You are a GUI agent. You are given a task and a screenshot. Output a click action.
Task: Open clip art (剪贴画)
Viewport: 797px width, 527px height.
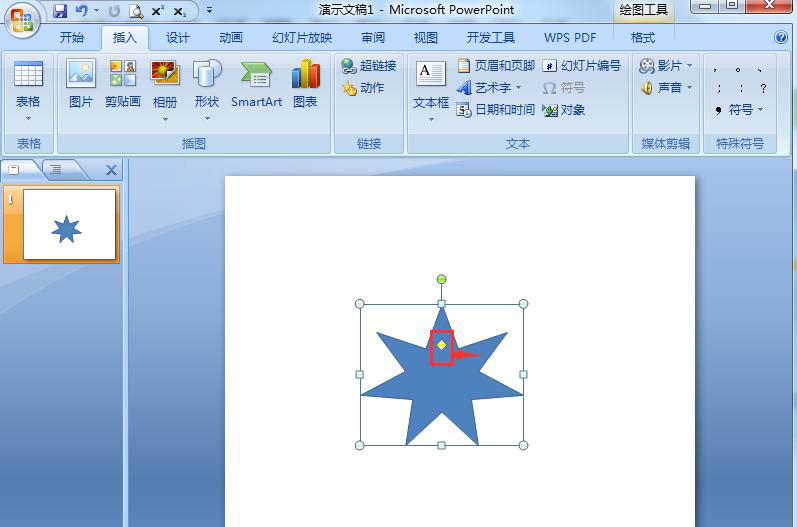pos(123,84)
